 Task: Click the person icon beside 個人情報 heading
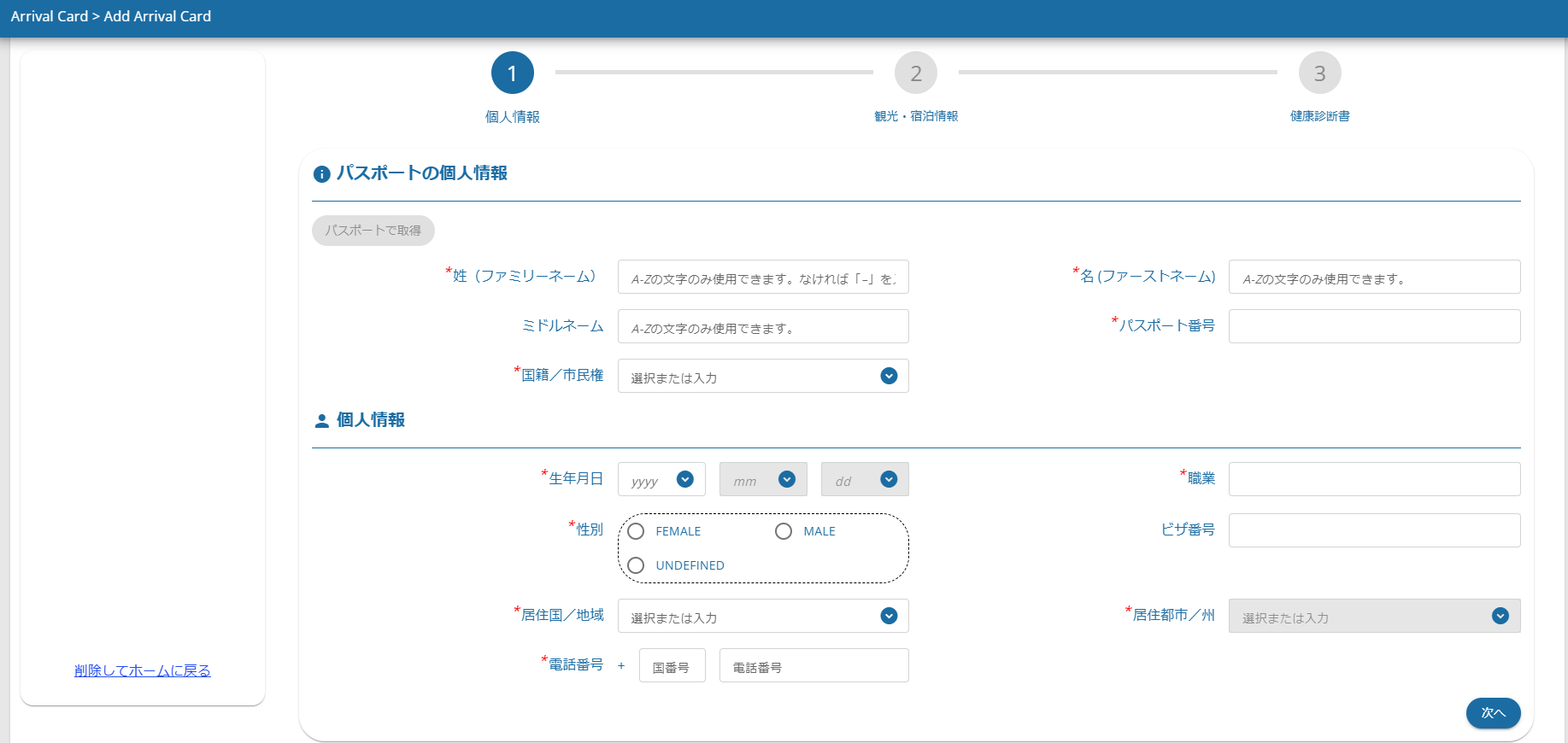[x=322, y=421]
